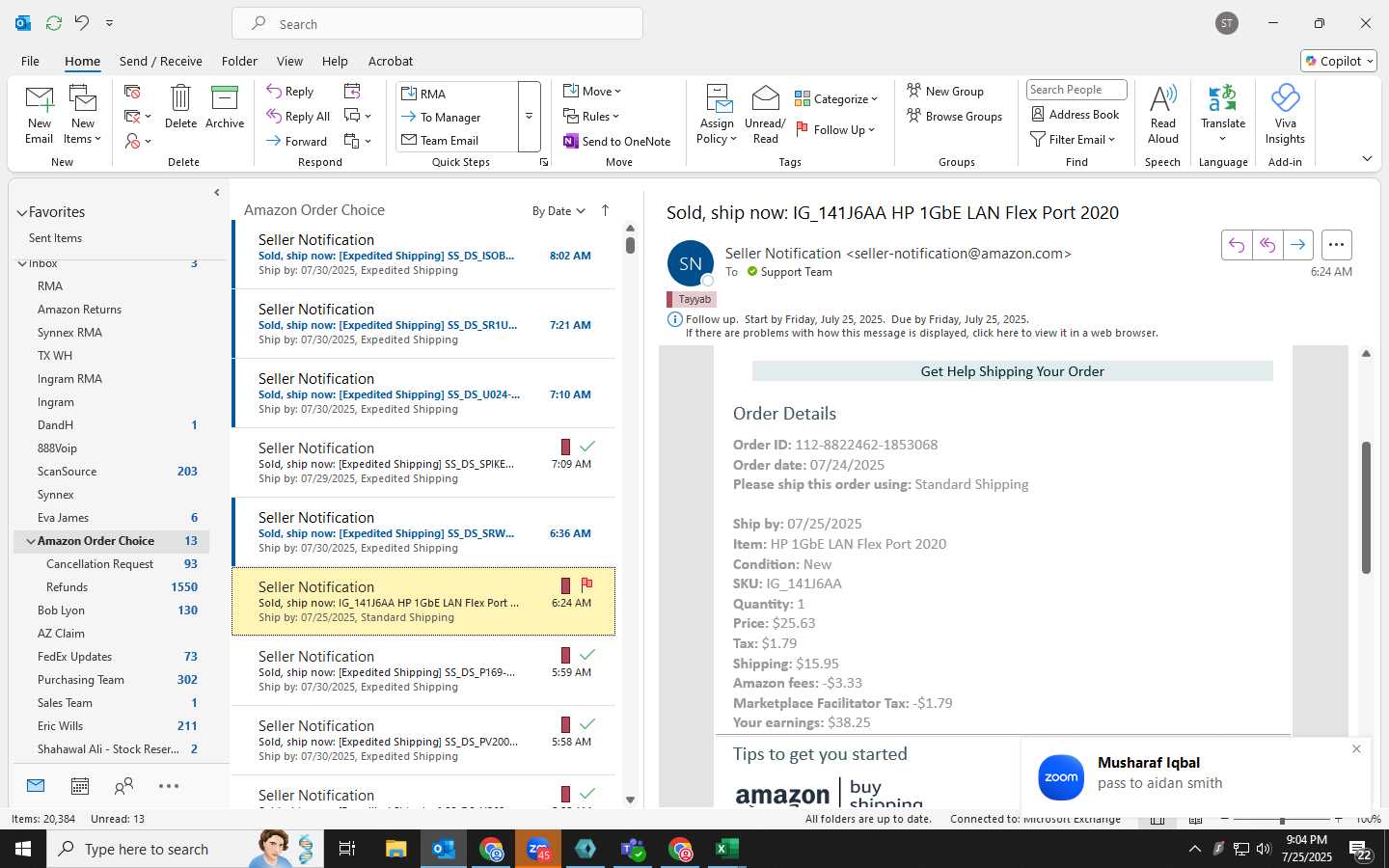1389x868 pixels.
Task: Open File Explorer from the taskbar
Action: [396, 849]
